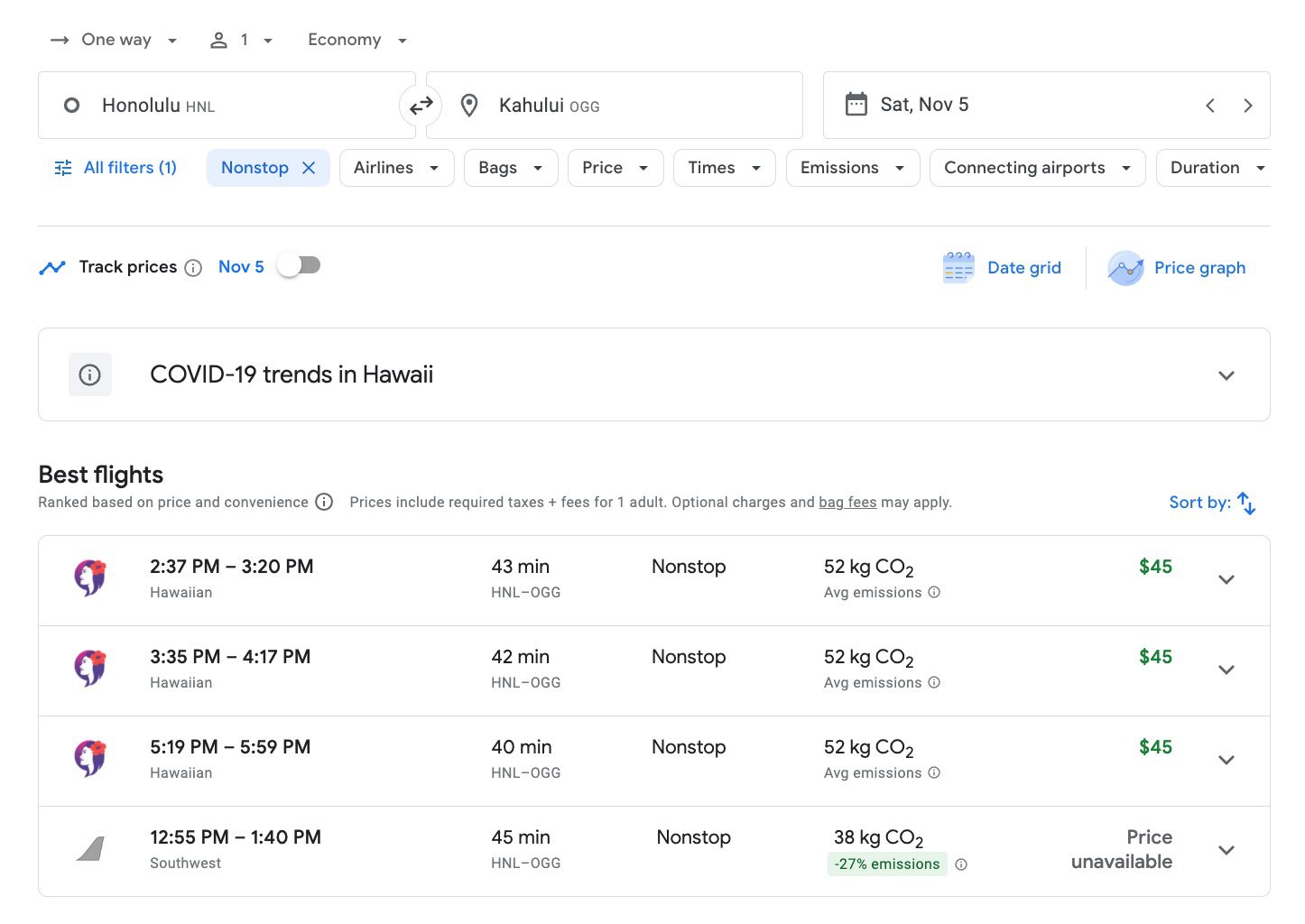Screen dimensions: 1305x924
Task: Click Track prices info icon
Action: click(193, 268)
